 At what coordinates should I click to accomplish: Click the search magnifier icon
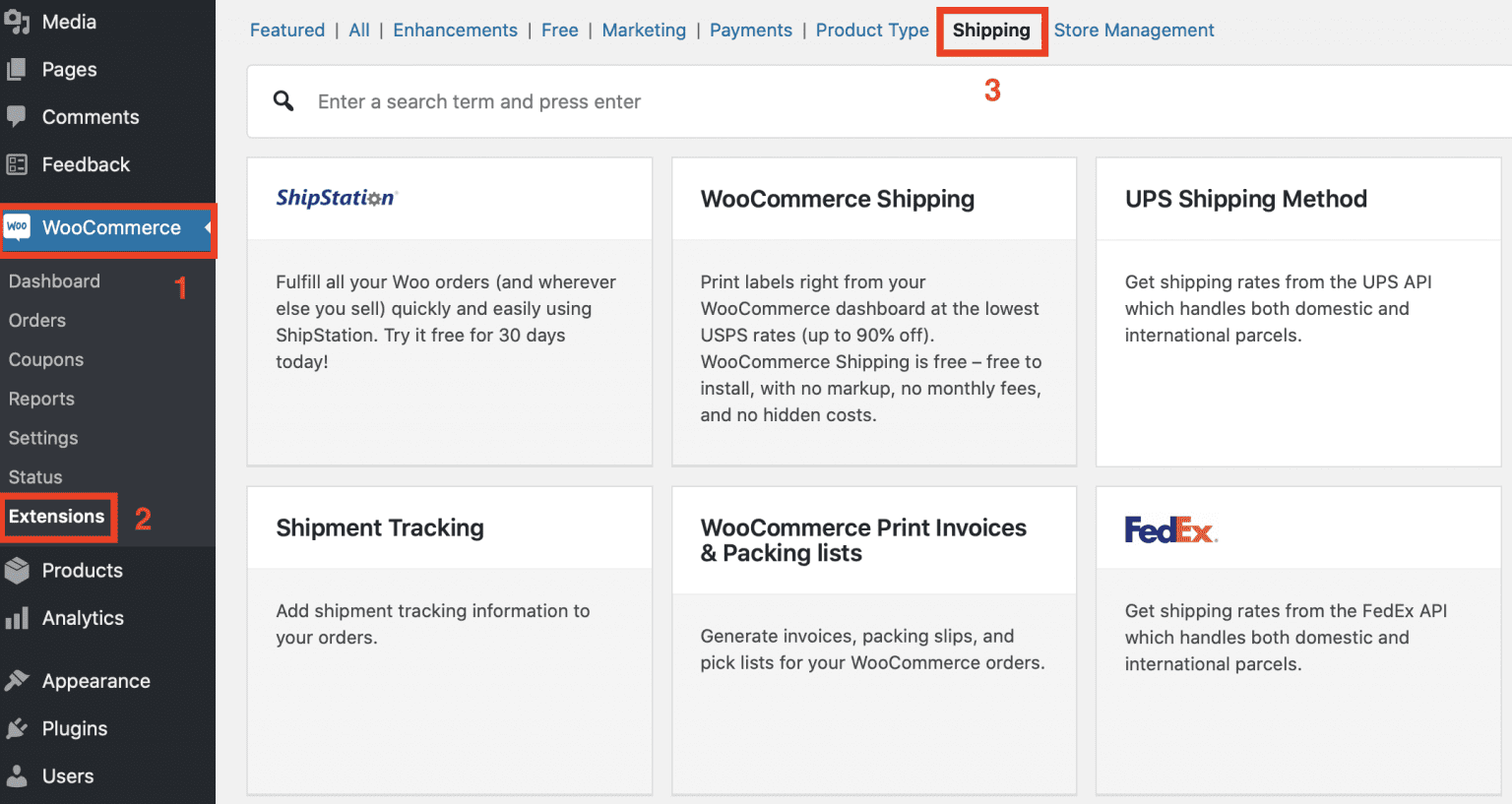[x=283, y=100]
